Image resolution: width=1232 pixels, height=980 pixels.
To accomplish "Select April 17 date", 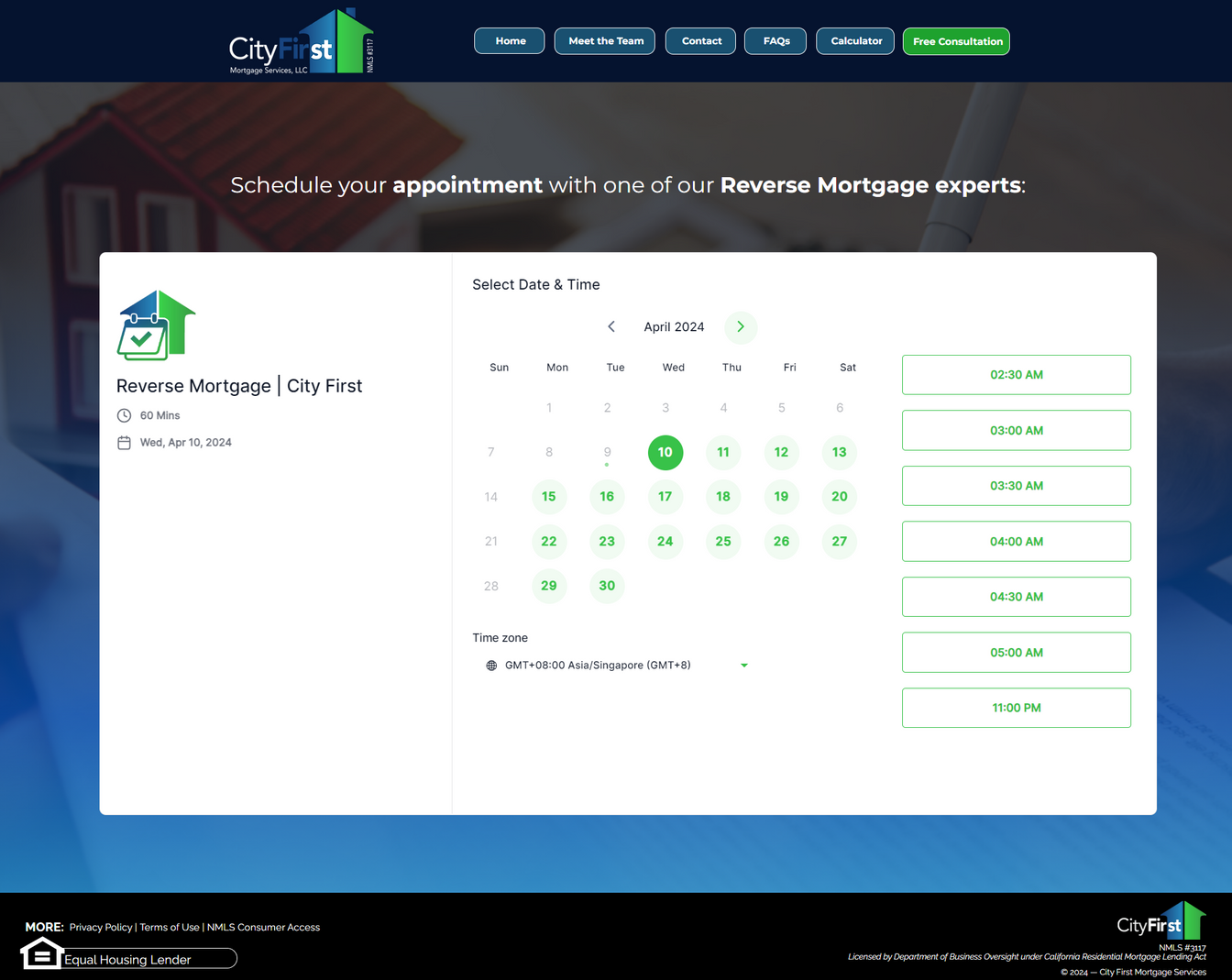I will click(665, 497).
